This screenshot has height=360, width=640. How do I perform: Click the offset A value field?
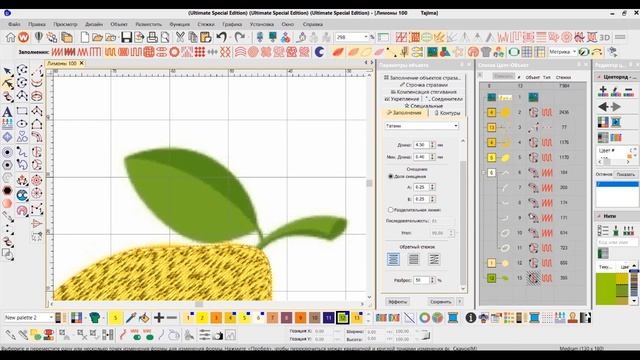click(x=421, y=187)
